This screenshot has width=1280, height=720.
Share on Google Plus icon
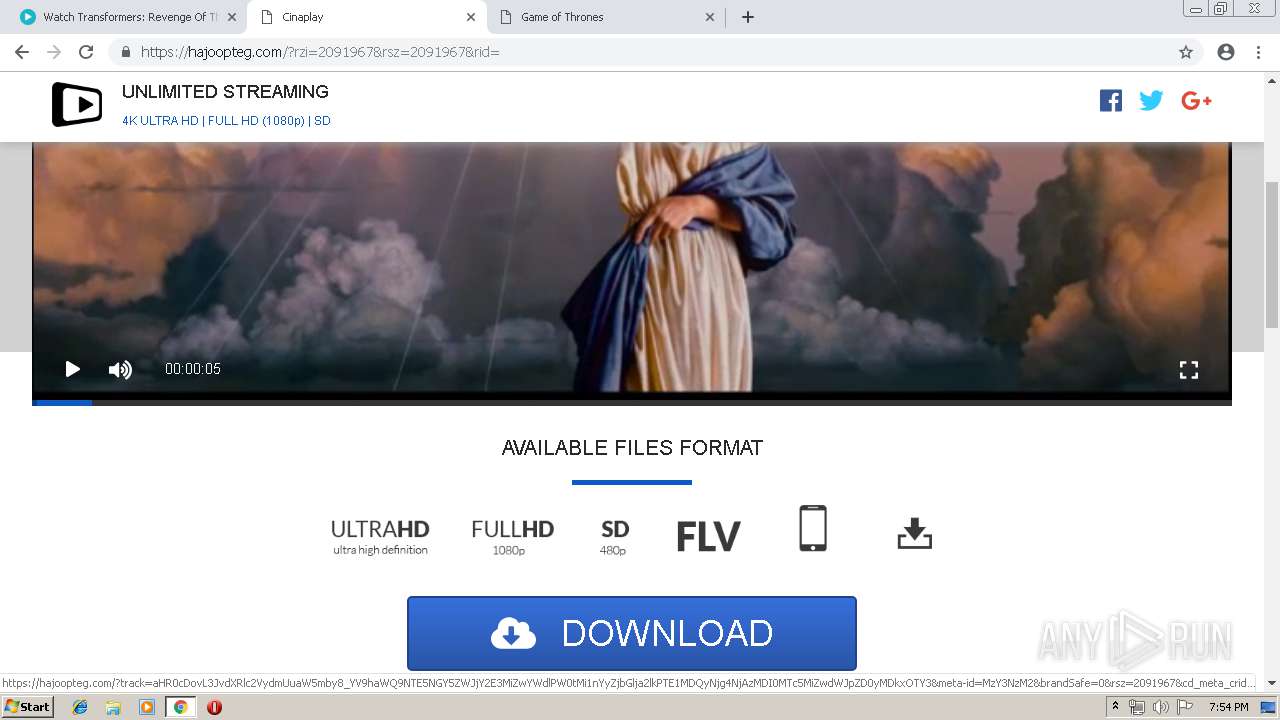[1196, 100]
